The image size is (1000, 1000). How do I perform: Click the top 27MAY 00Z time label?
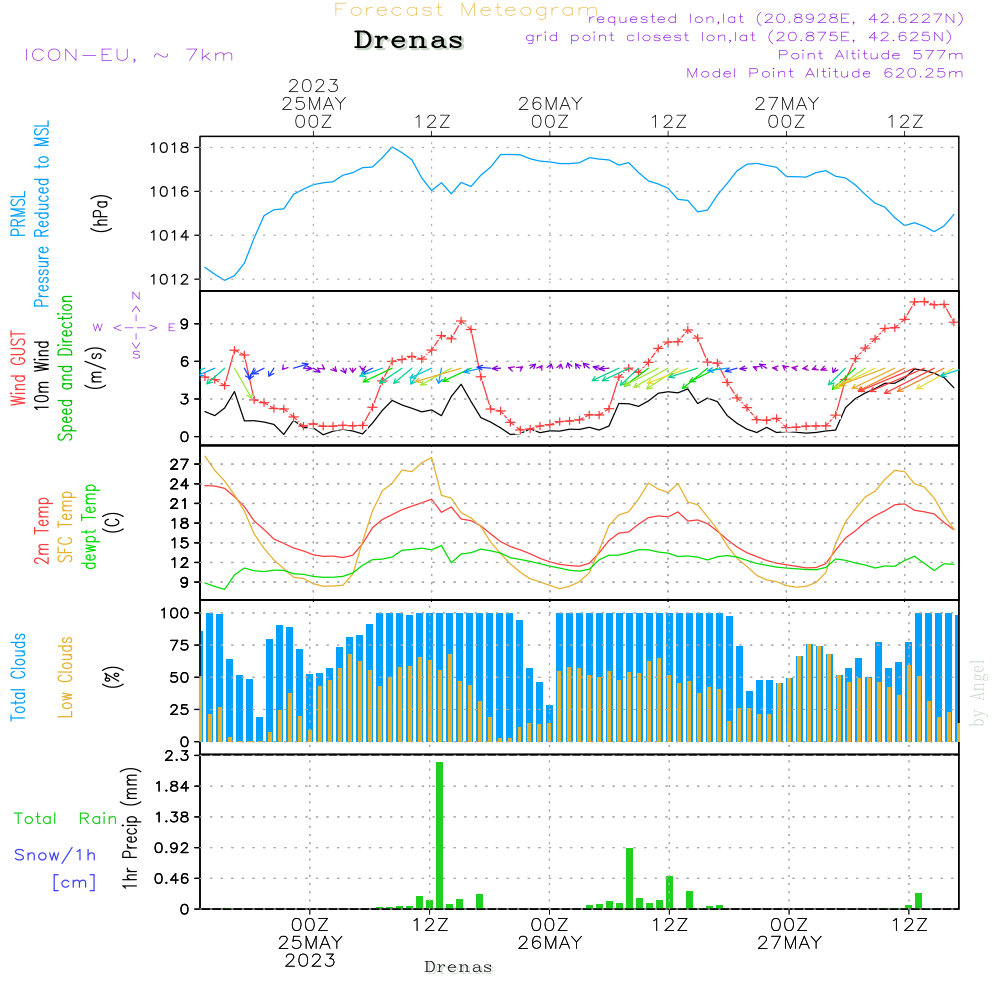coord(786,113)
